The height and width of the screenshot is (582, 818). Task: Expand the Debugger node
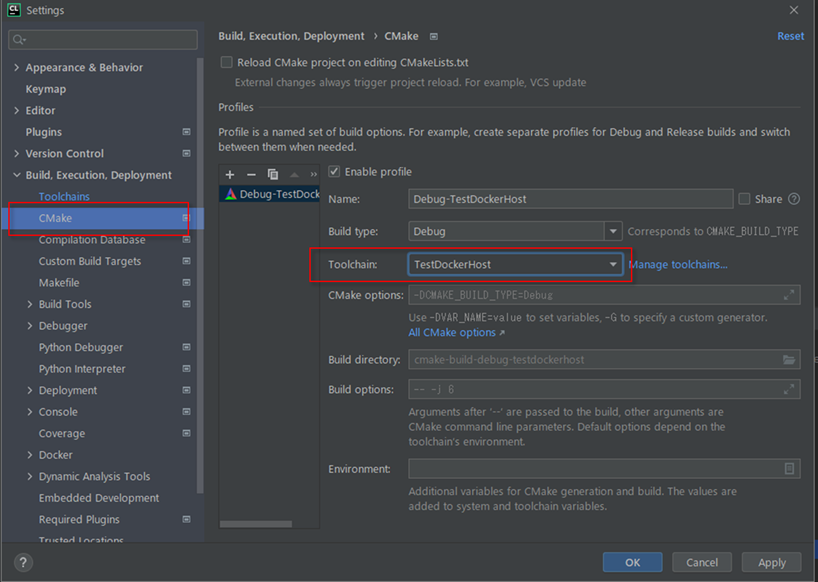tap(30, 325)
